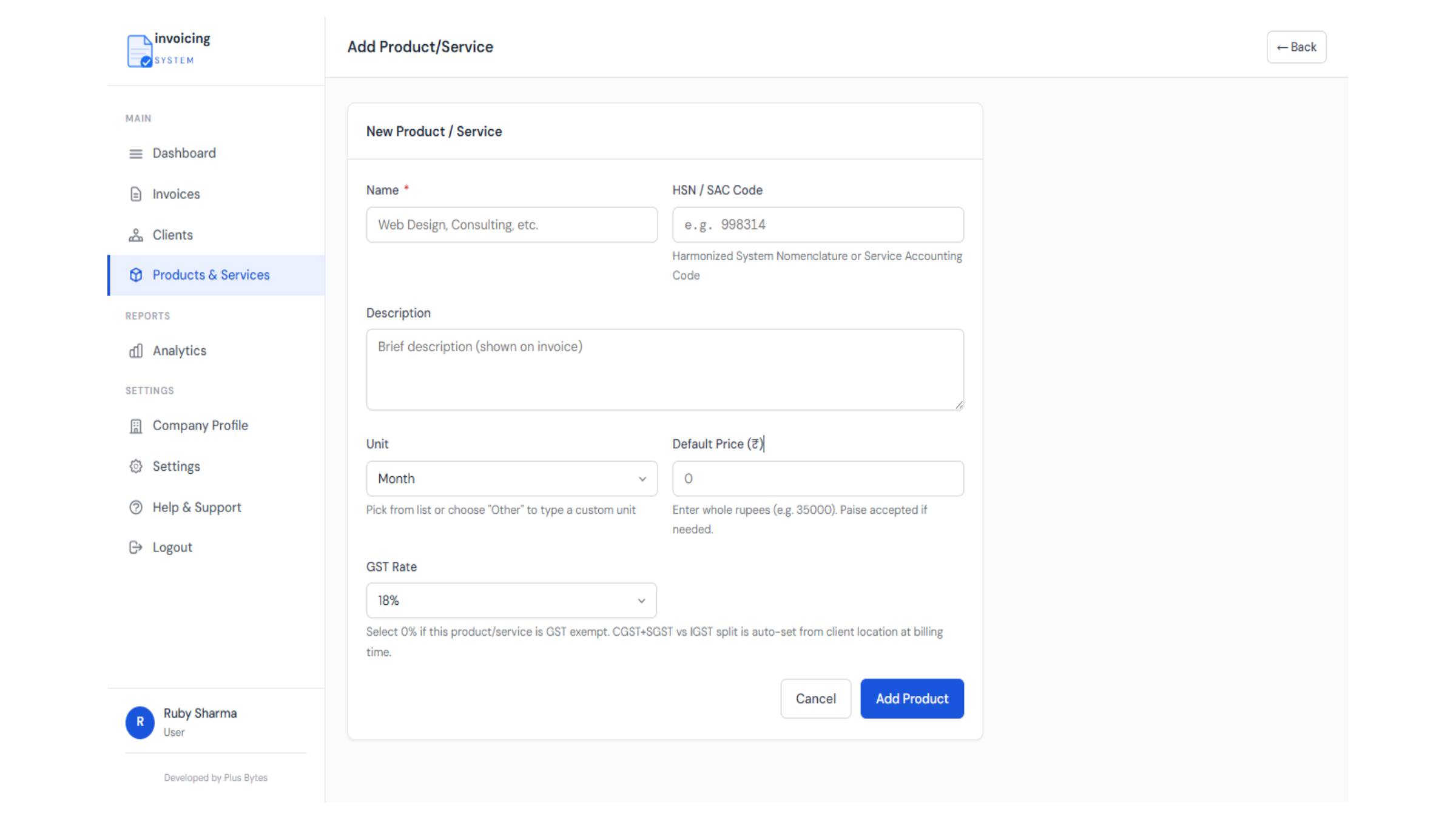The width and height of the screenshot is (1456, 819).
Task: Grab the Description textarea resize handle
Action: tap(959, 405)
